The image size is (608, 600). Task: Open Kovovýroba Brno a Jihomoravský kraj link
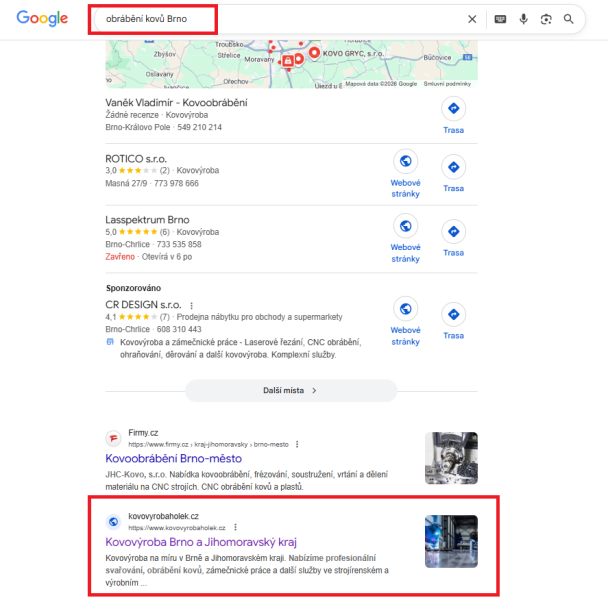click(201, 542)
